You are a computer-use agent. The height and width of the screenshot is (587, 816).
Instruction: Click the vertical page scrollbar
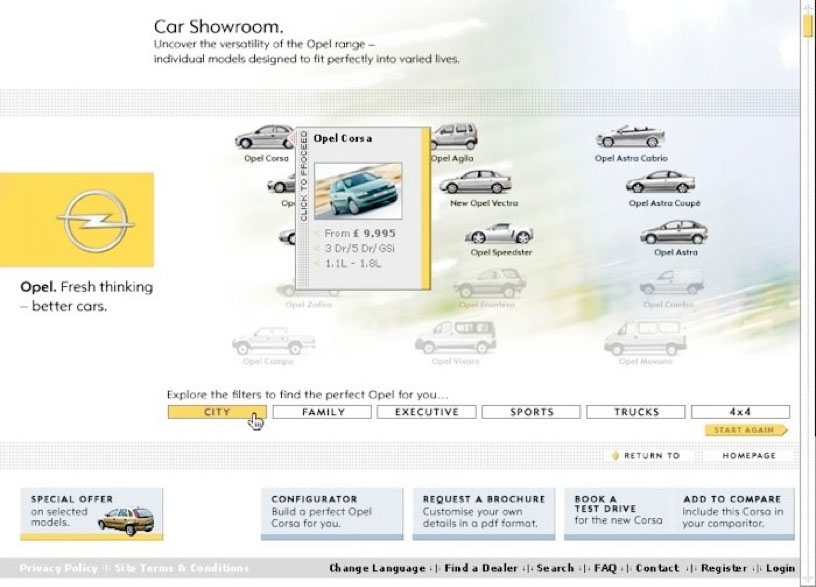tap(808, 294)
